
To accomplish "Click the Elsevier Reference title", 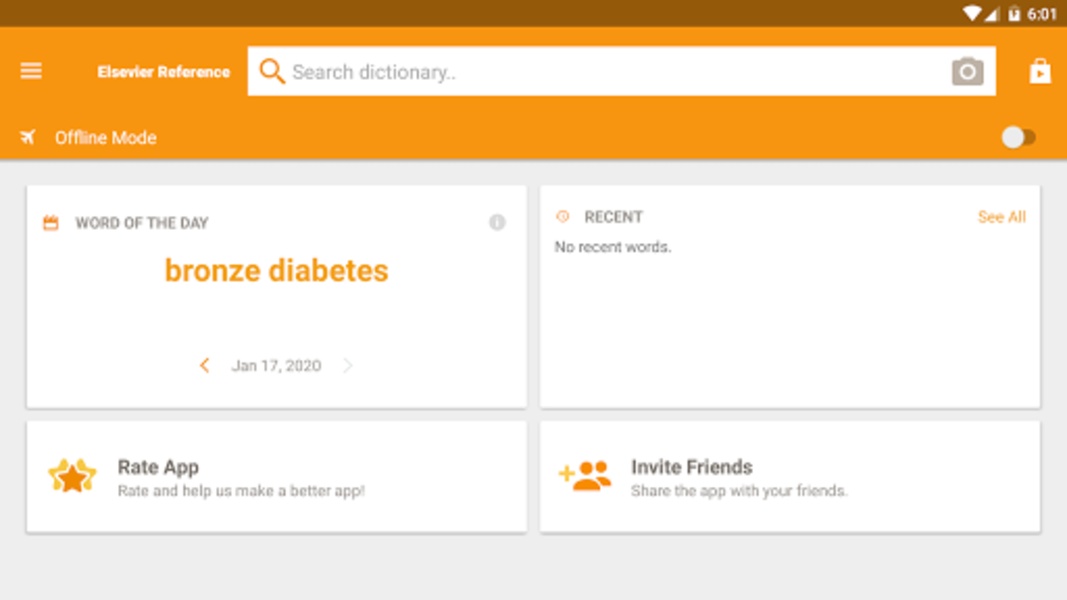I will pyautogui.click(x=163, y=71).
